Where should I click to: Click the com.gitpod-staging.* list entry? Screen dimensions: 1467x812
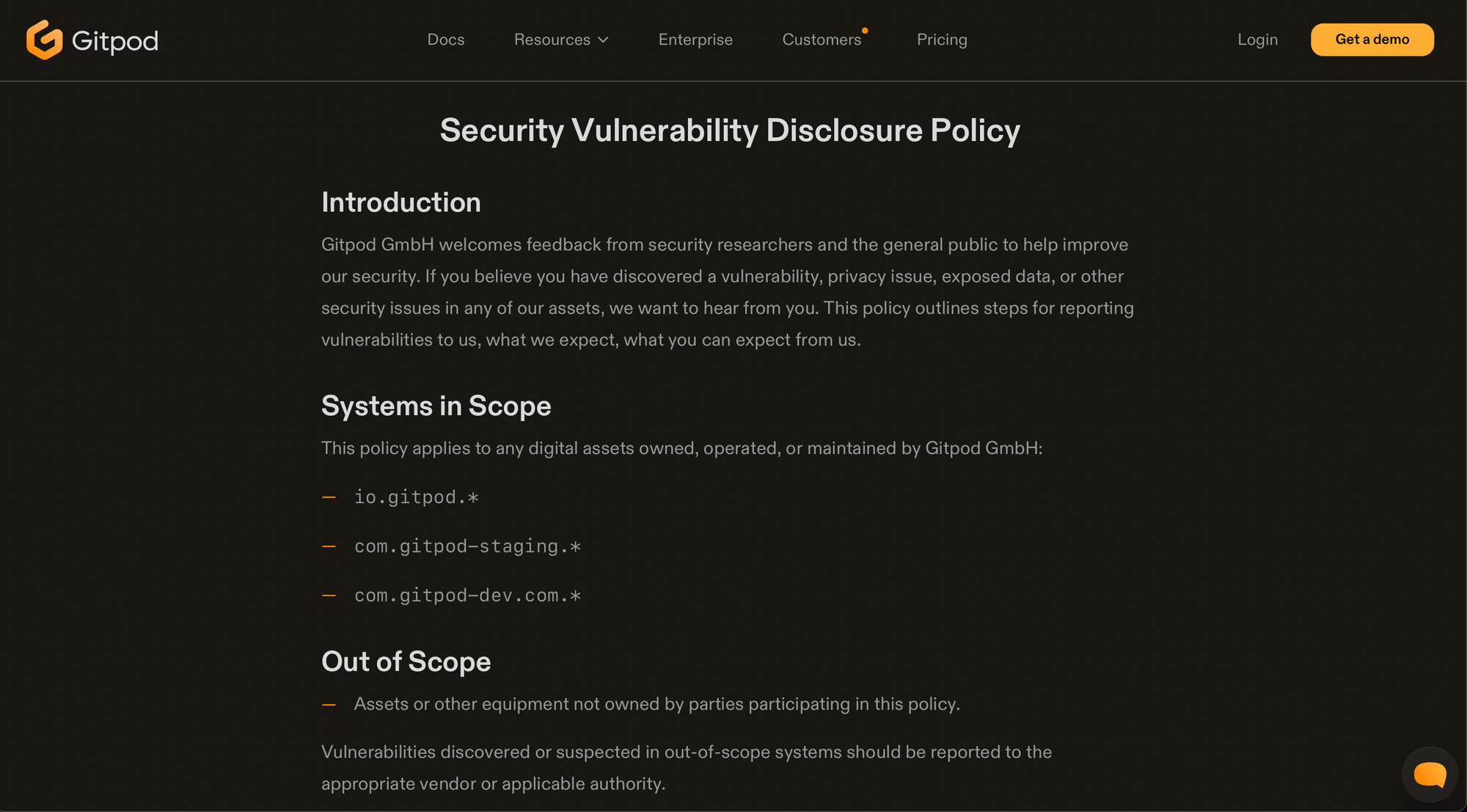[x=467, y=546]
